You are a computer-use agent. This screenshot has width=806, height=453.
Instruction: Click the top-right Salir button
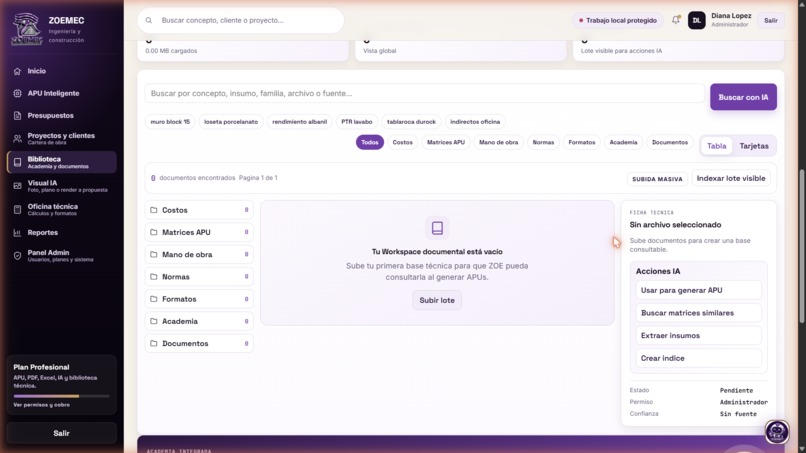[771, 21]
